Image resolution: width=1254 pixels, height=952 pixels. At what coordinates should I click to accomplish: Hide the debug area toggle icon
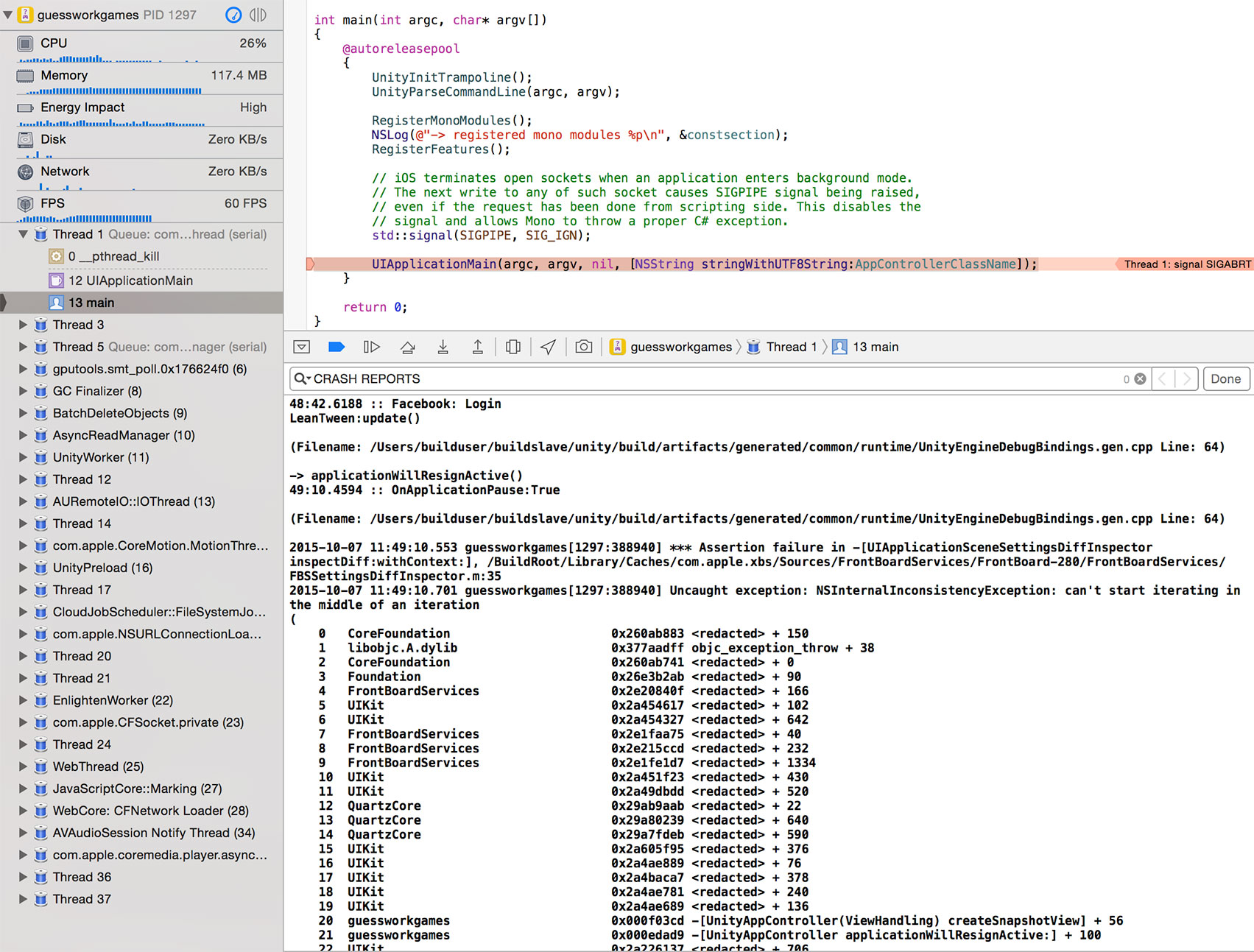pyautogui.click(x=302, y=347)
